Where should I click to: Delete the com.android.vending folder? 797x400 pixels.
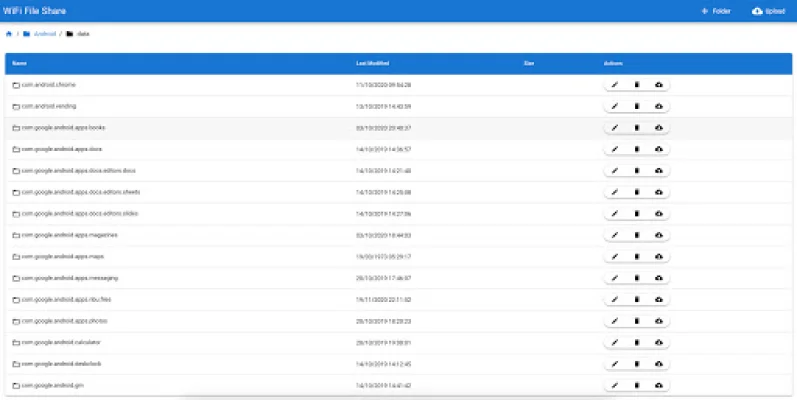[x=637, y=106]
